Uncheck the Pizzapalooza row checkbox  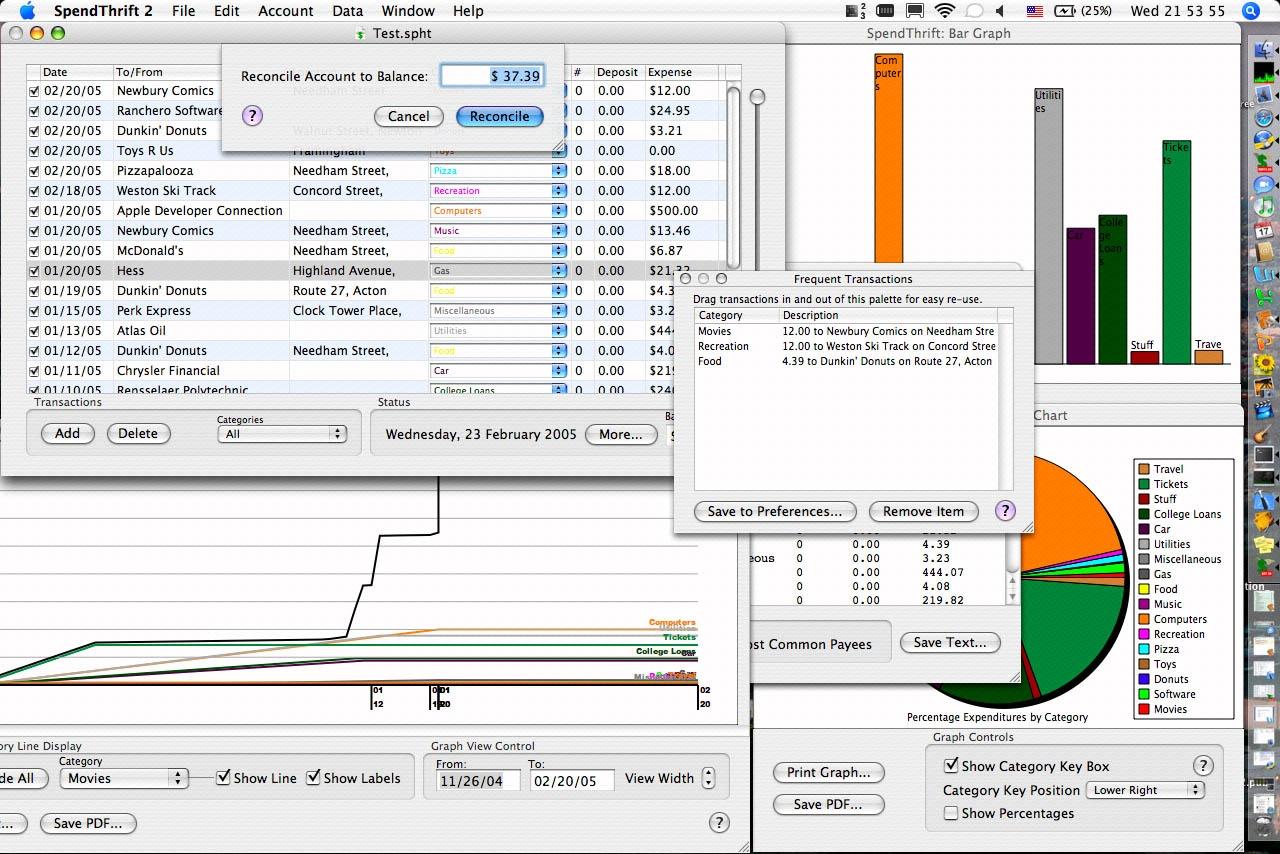click(x=34, y=170)
